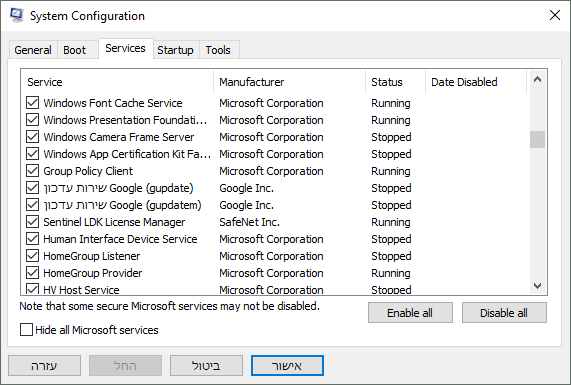Click Google Inc. cell in gupdate row

247,188
